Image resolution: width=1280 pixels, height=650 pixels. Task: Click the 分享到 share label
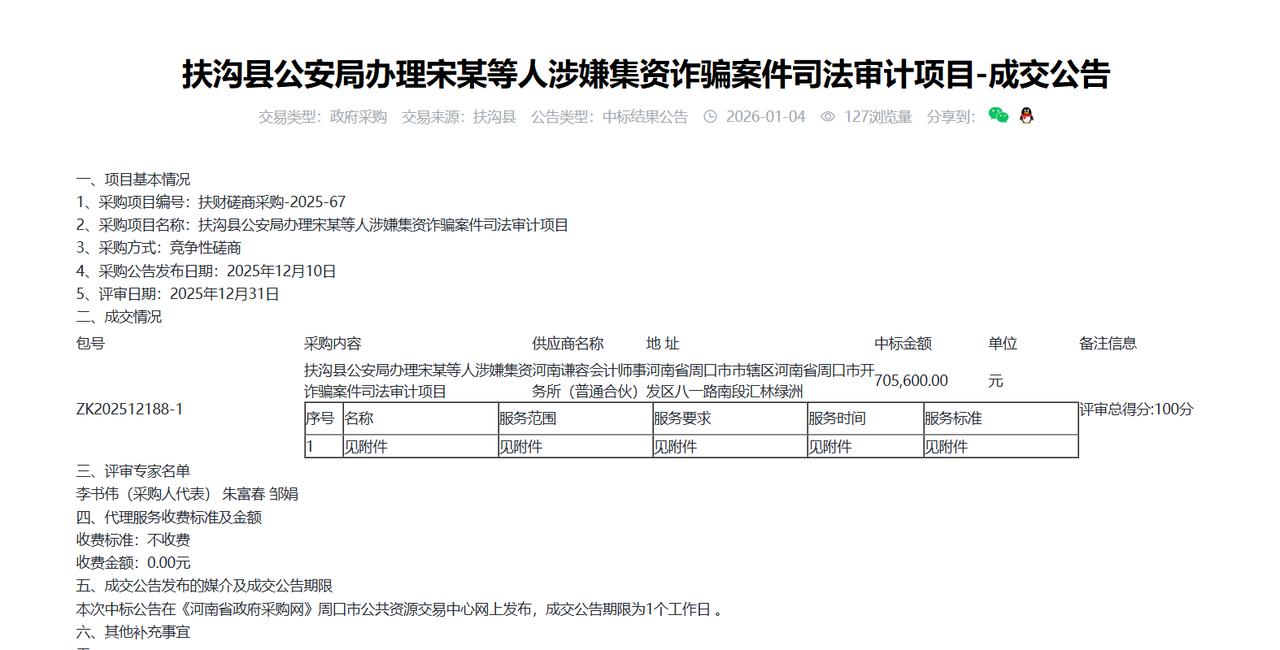(950, 116)
